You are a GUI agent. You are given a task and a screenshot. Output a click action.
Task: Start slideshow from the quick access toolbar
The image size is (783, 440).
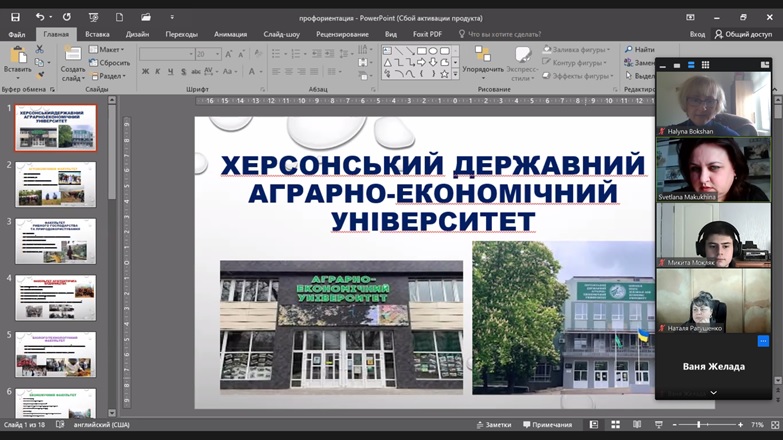coord(93,17)
